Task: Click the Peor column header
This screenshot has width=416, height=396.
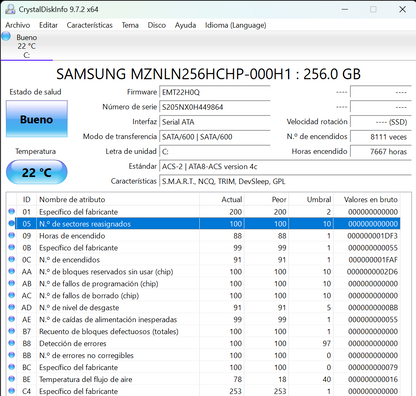Action: pyautogui.click(x=266, y=200)
